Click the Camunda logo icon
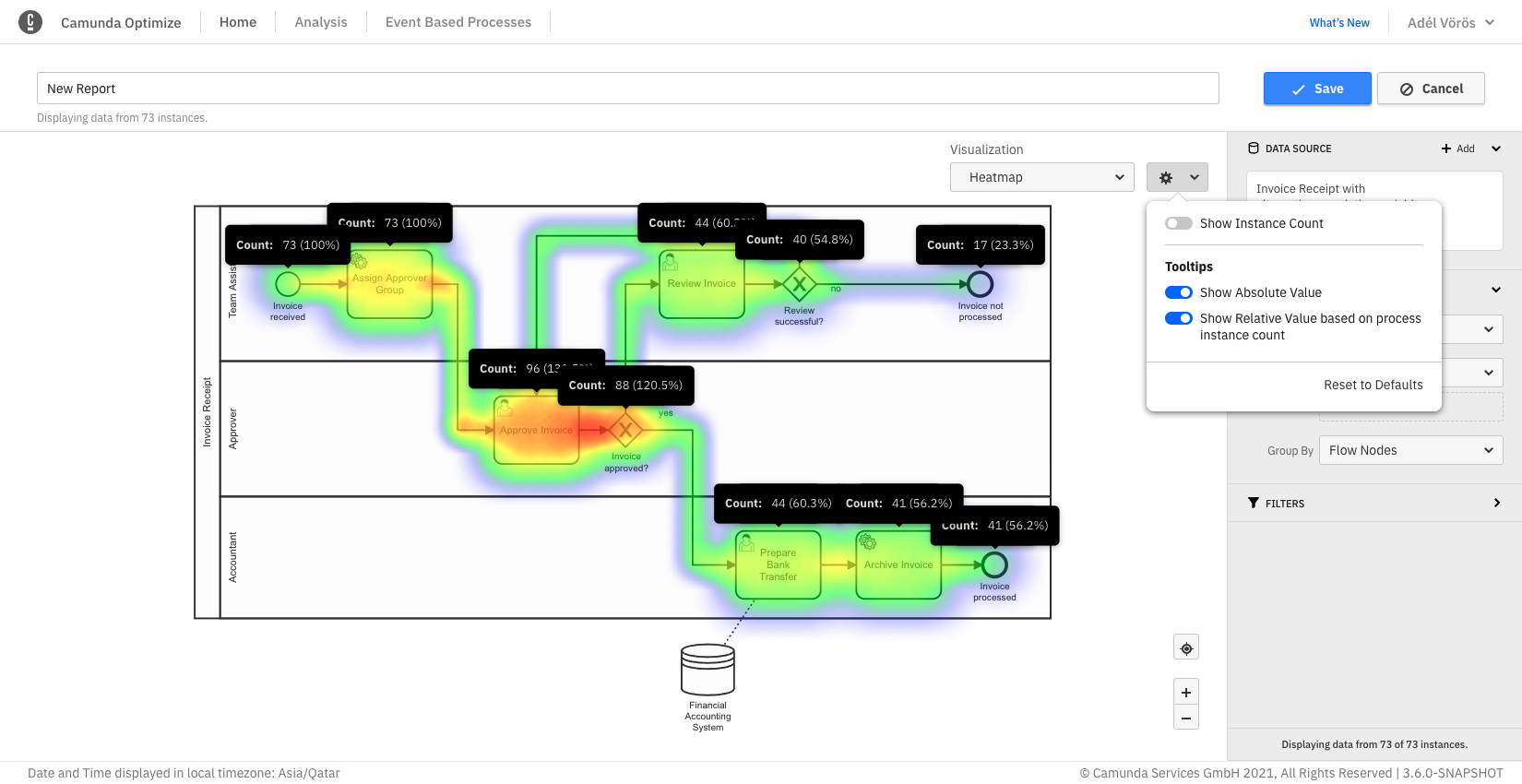This screenshot has height=784, width=1522. coord(30,22)
